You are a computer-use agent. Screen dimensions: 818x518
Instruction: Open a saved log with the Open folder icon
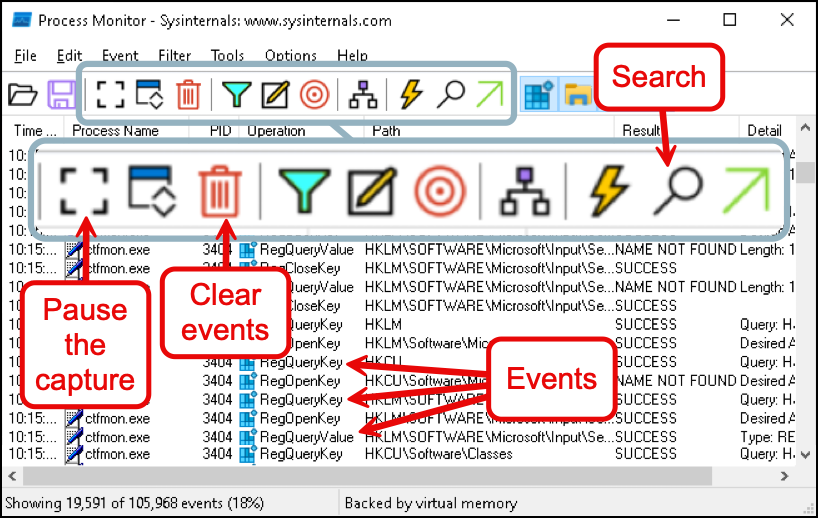(22, 95)
